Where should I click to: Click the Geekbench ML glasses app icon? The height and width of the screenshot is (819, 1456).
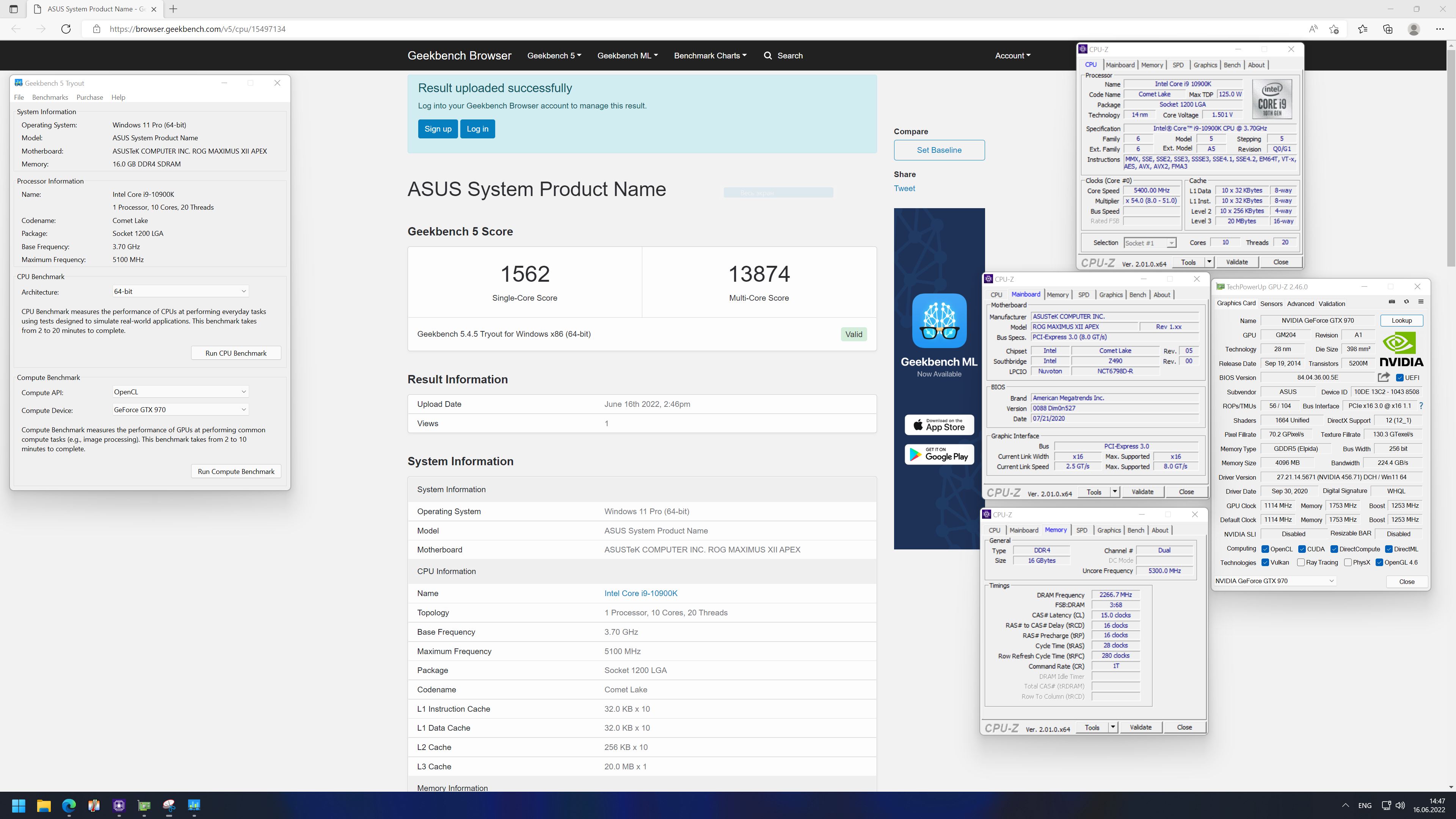tap(940, 320)
